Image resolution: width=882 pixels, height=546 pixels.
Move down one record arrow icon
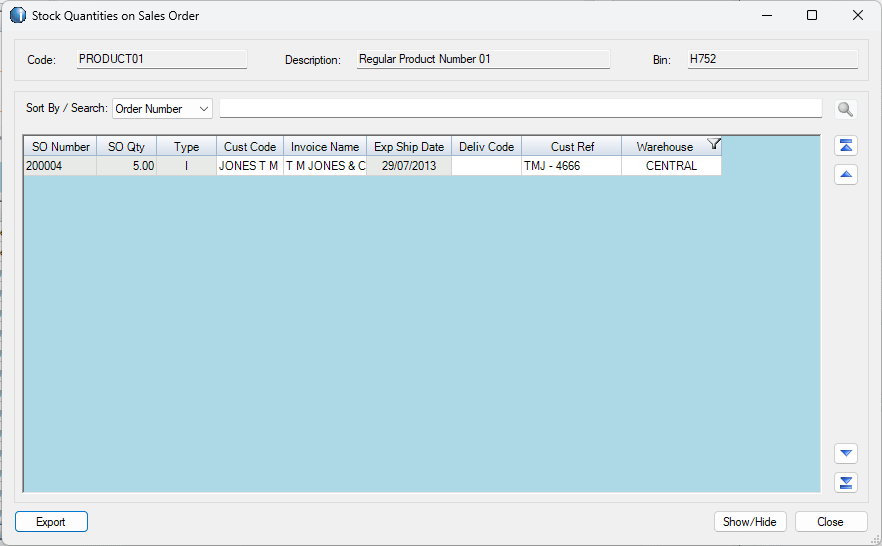click(x=845, y=453)
